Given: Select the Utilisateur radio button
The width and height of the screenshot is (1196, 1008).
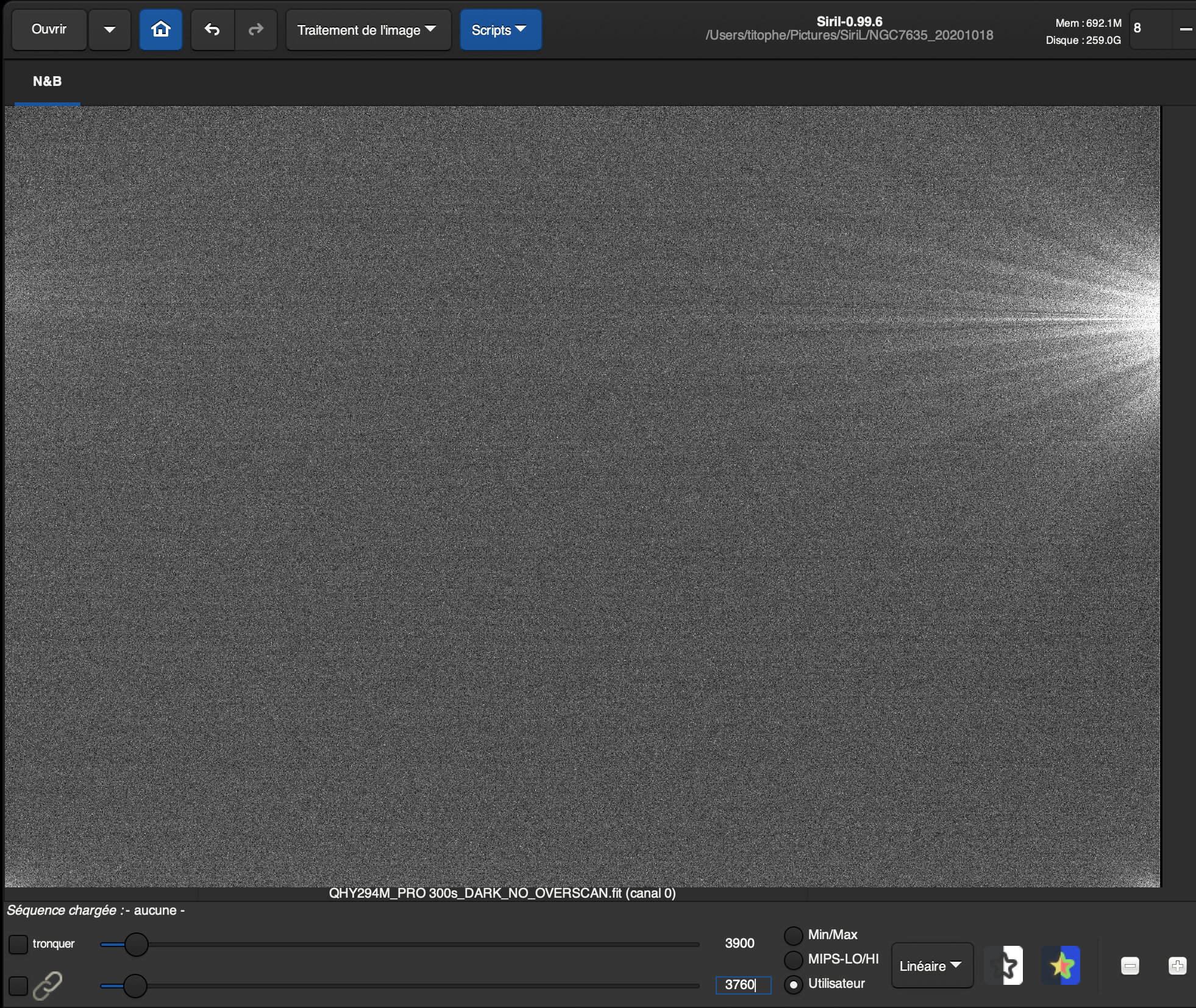Looking at the screenshot, I should (x=793, y=984).
